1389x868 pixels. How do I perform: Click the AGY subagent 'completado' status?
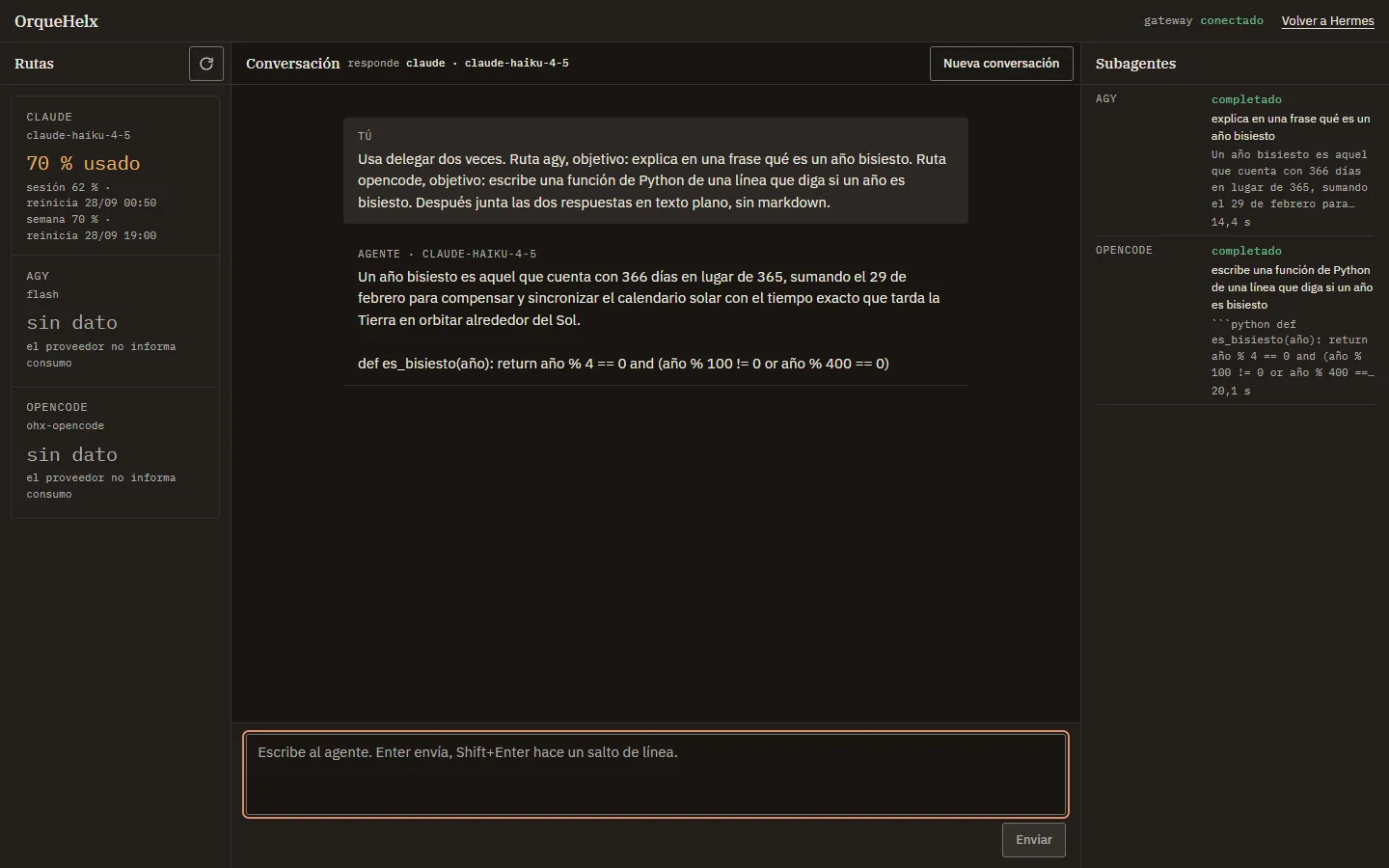[1246, 99]
